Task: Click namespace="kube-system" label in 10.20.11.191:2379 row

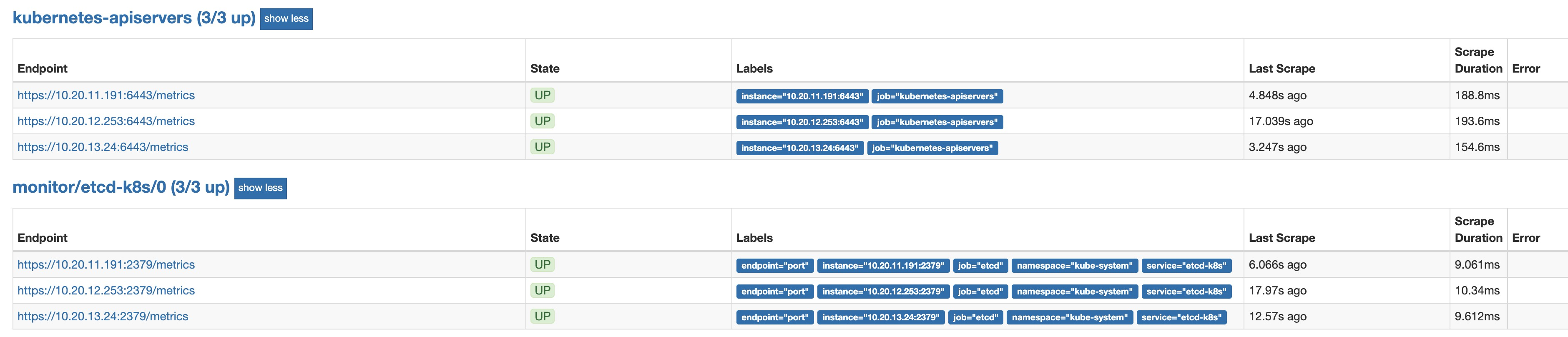Action: pyautogui.click(x=1075, y=266)
